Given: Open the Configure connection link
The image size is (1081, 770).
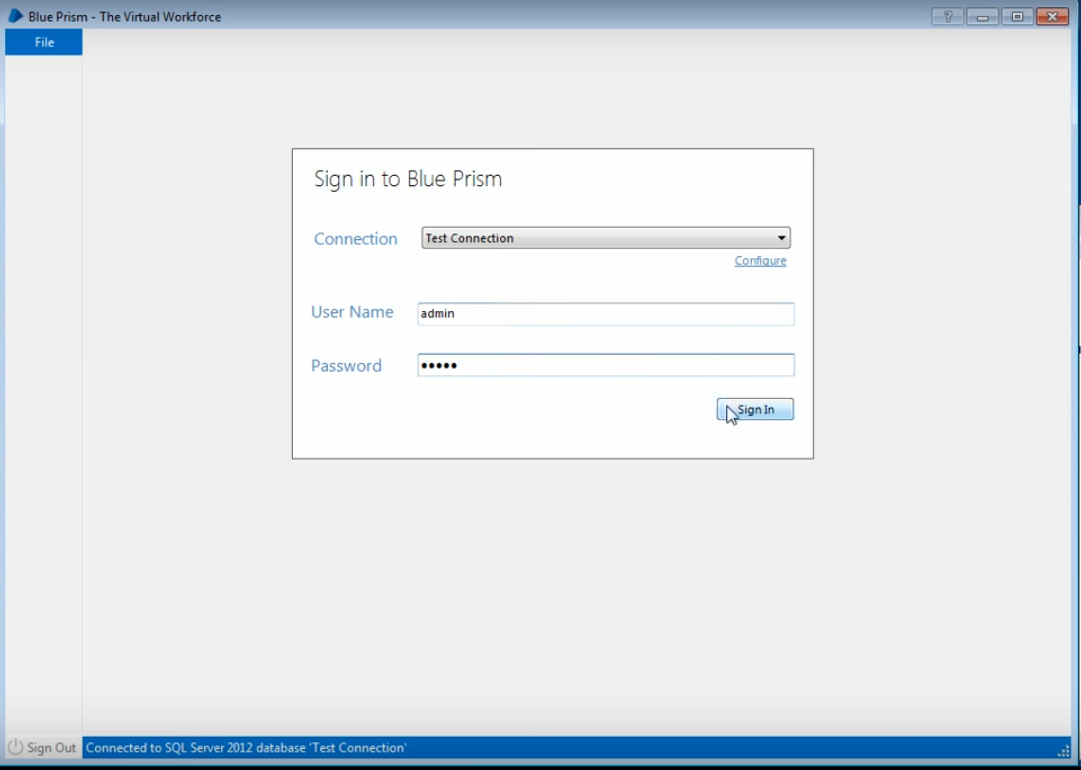Looking at the screenshot, I should coord(760,261).
